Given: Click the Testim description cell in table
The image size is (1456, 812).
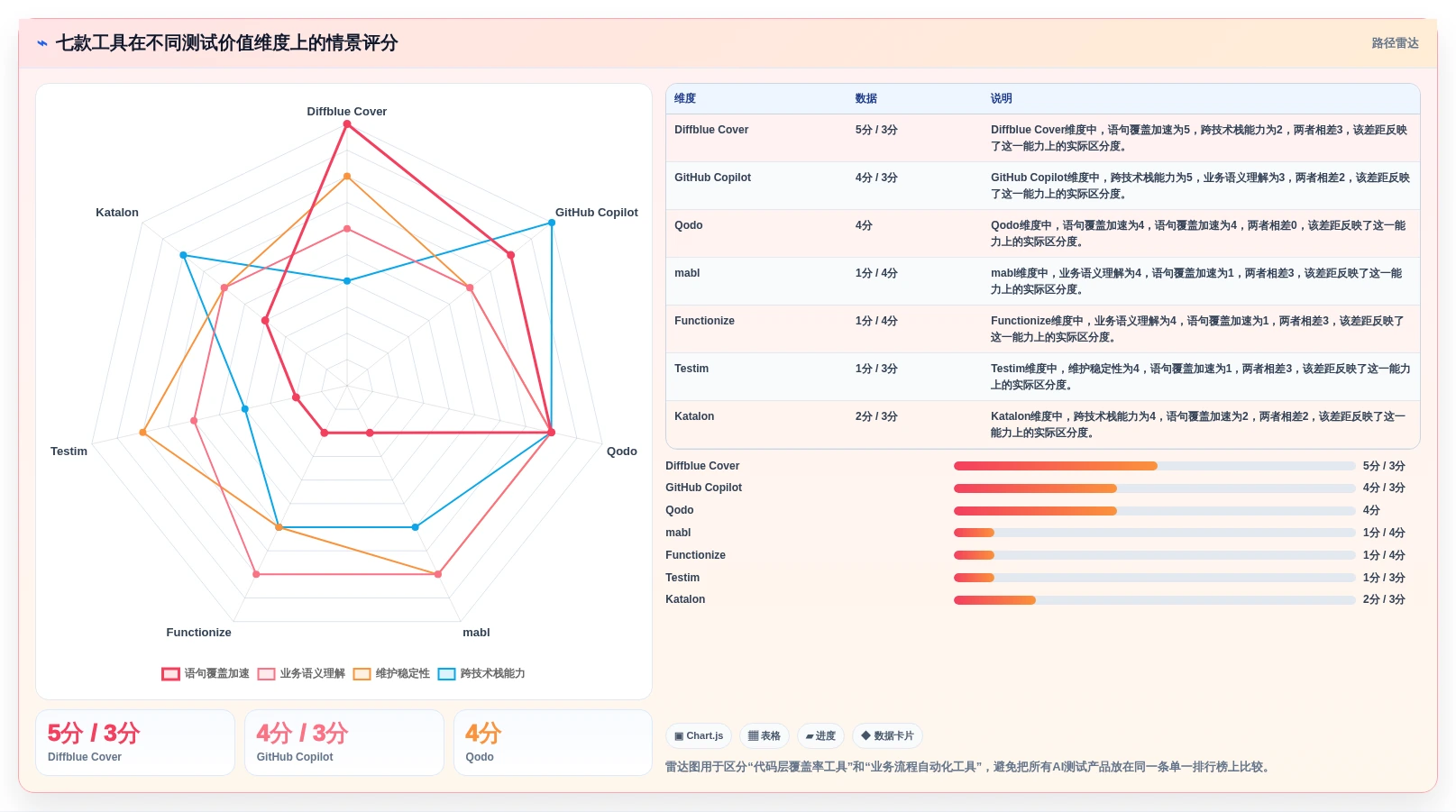Looking at the screenshot, I should click(1201, 377).
